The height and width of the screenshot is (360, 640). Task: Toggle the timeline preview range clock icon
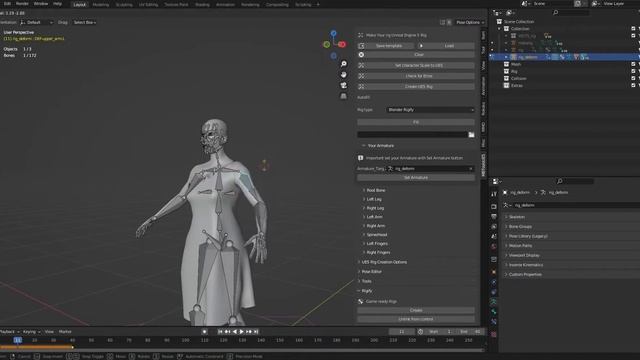tap(420, 332)
